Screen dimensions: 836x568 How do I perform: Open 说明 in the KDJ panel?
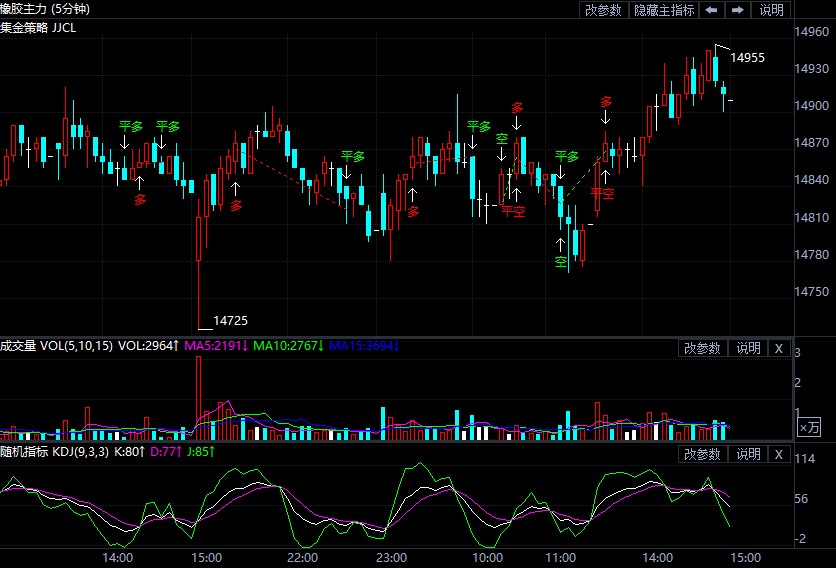(748, 454)
